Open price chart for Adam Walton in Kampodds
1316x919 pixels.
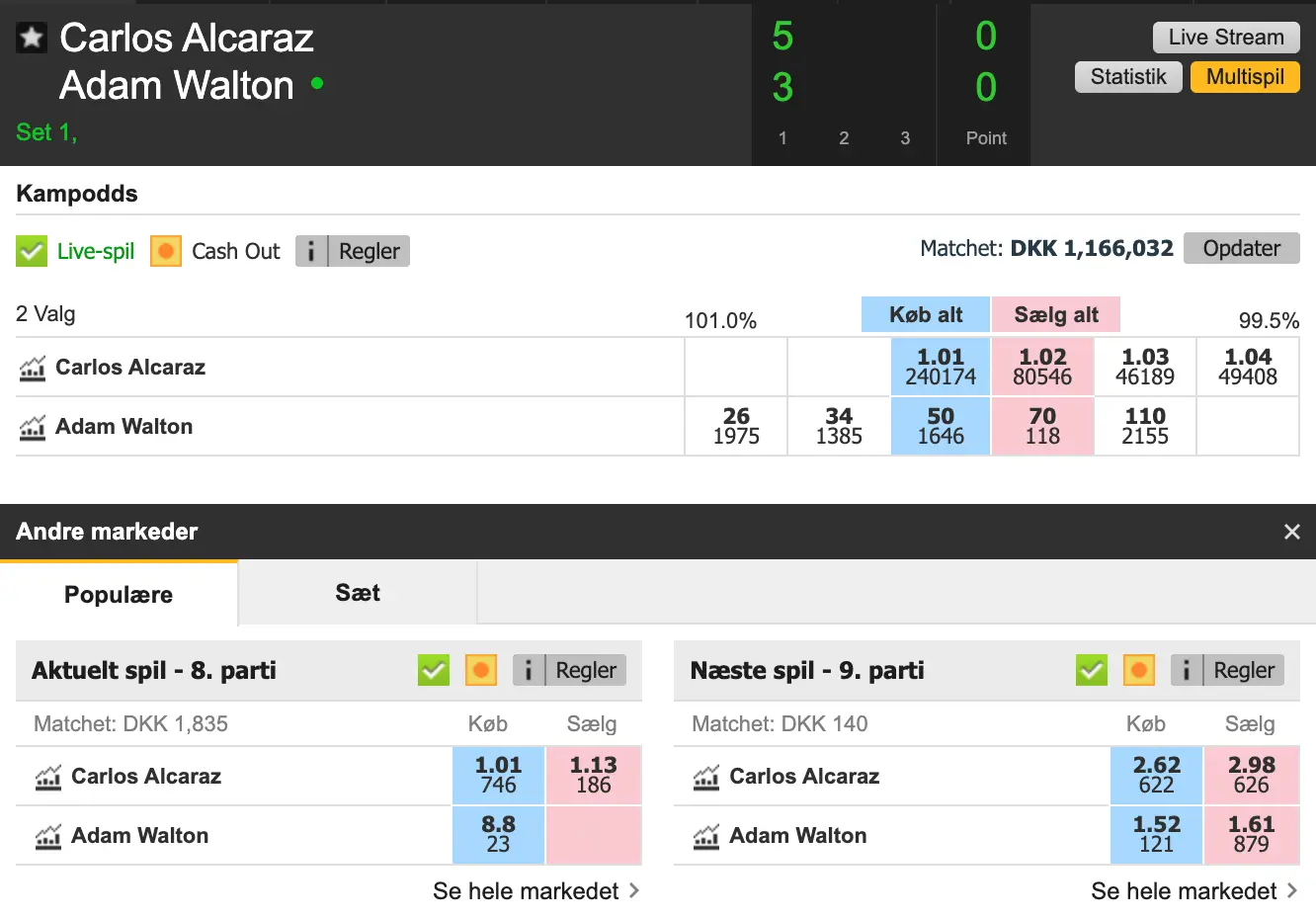click(35, 426)
